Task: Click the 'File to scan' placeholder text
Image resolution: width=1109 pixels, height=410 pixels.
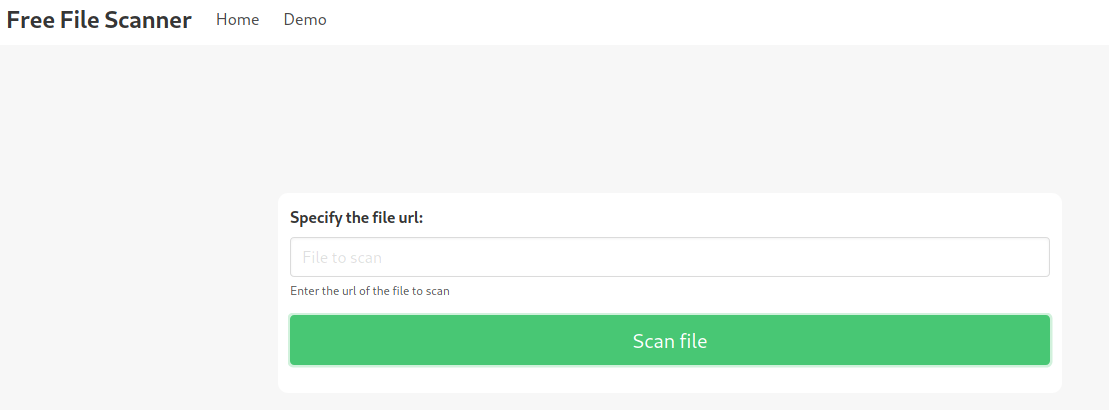Action: [342, 258]
